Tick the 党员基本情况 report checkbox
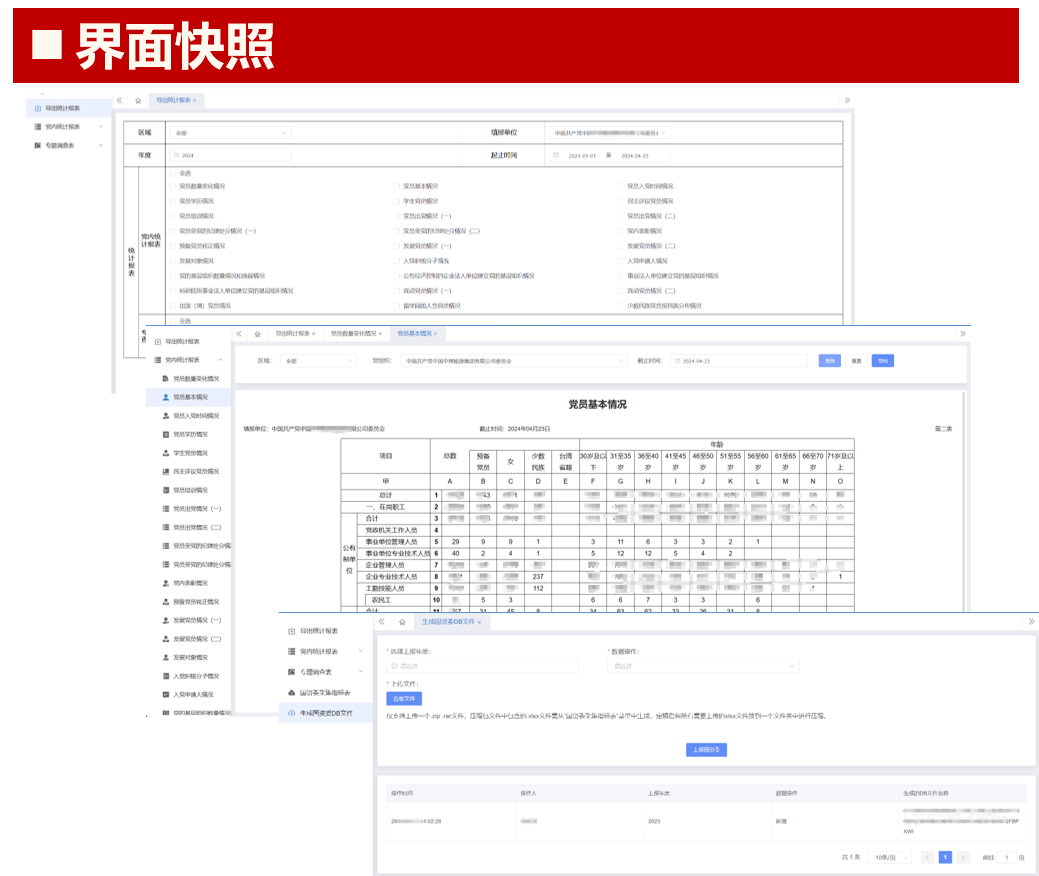The height and width of the screenshot is (876, 1039). coord(396,186)
